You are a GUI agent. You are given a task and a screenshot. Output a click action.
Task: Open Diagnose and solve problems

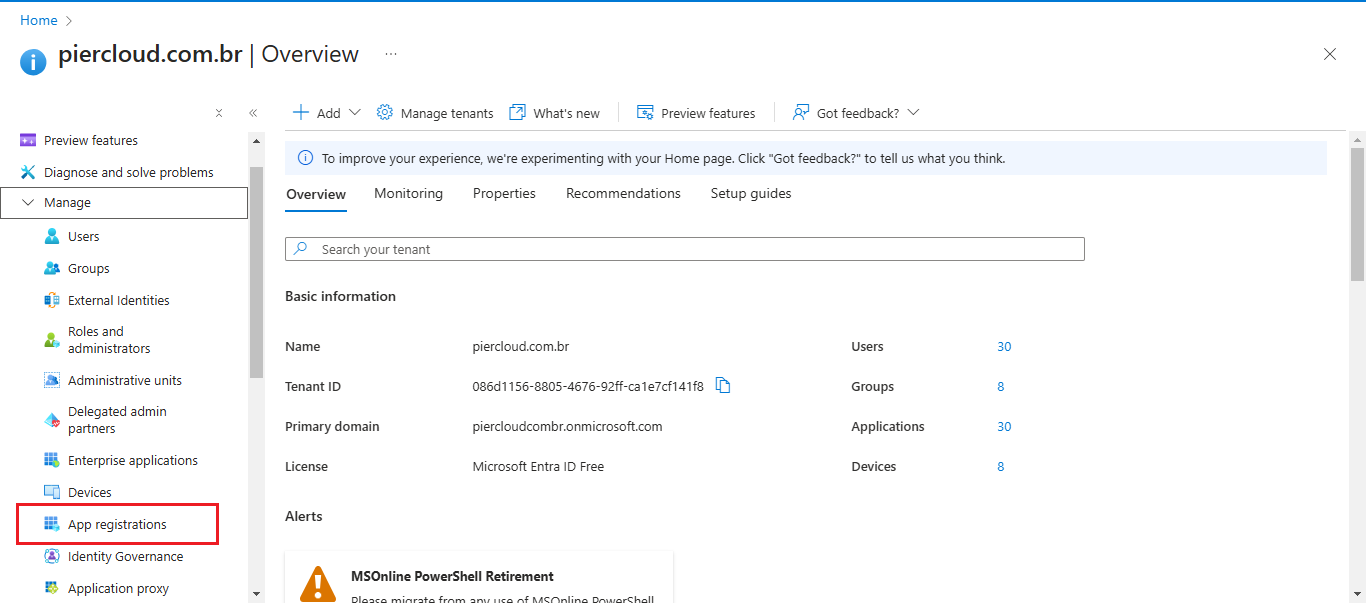coord(128,173)
